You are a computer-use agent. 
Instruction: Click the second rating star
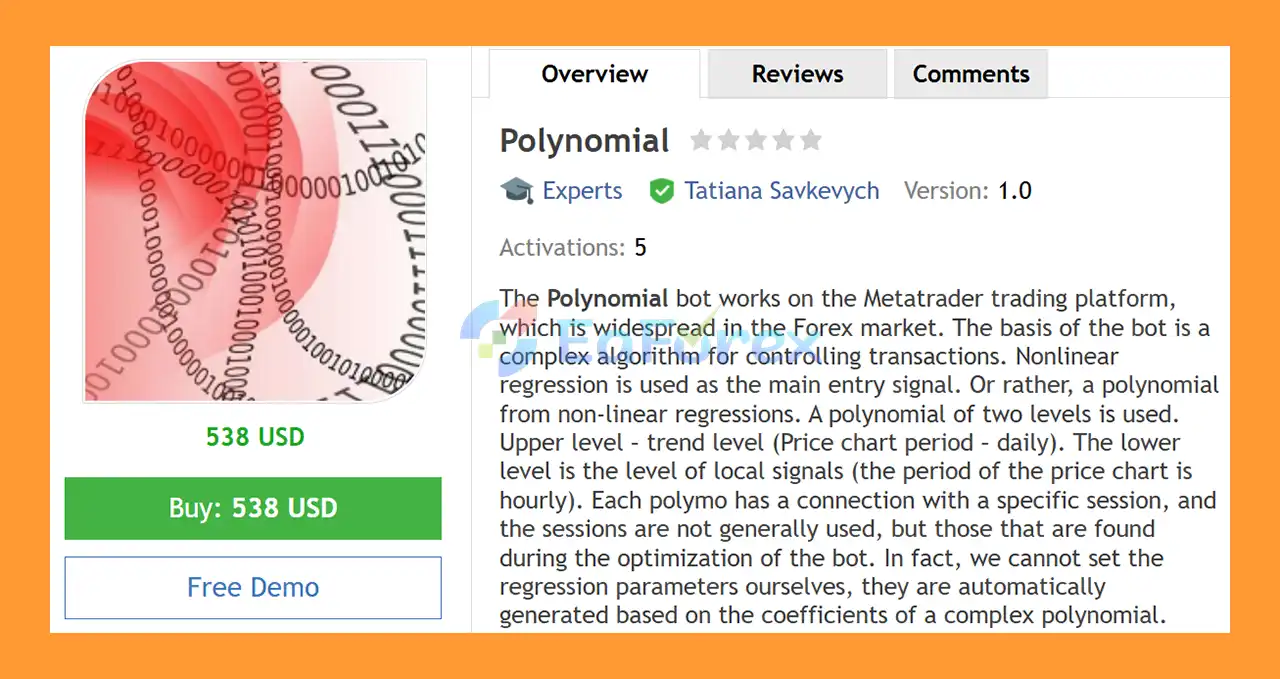728,140
